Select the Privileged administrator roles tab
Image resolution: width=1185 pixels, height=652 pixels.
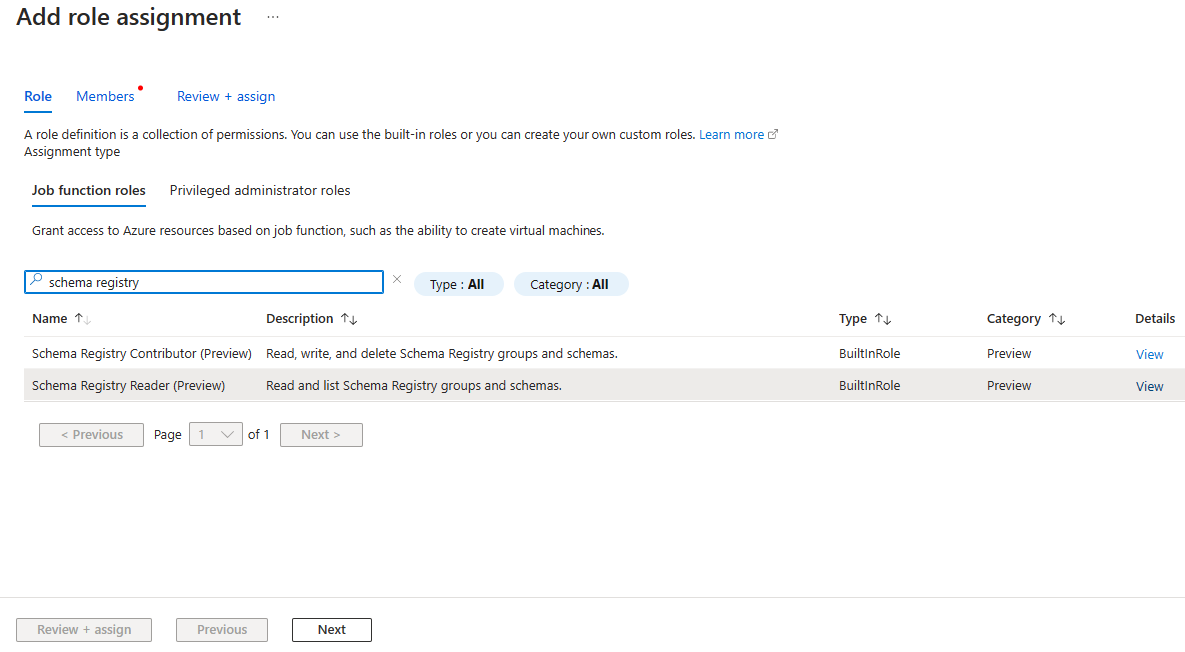coord(260,190)
